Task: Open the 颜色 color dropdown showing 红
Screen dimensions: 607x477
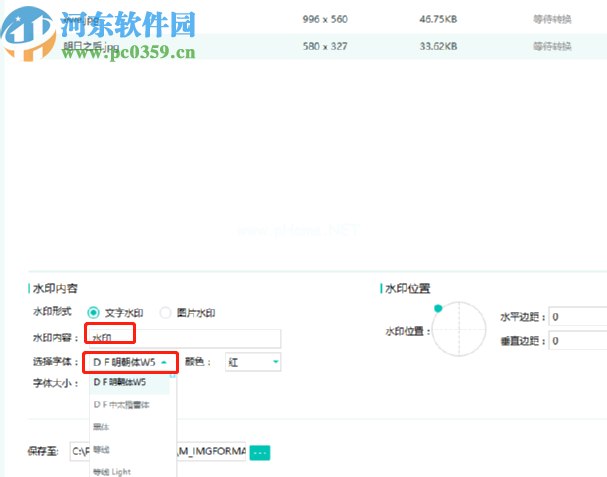Action: point(253,362)
